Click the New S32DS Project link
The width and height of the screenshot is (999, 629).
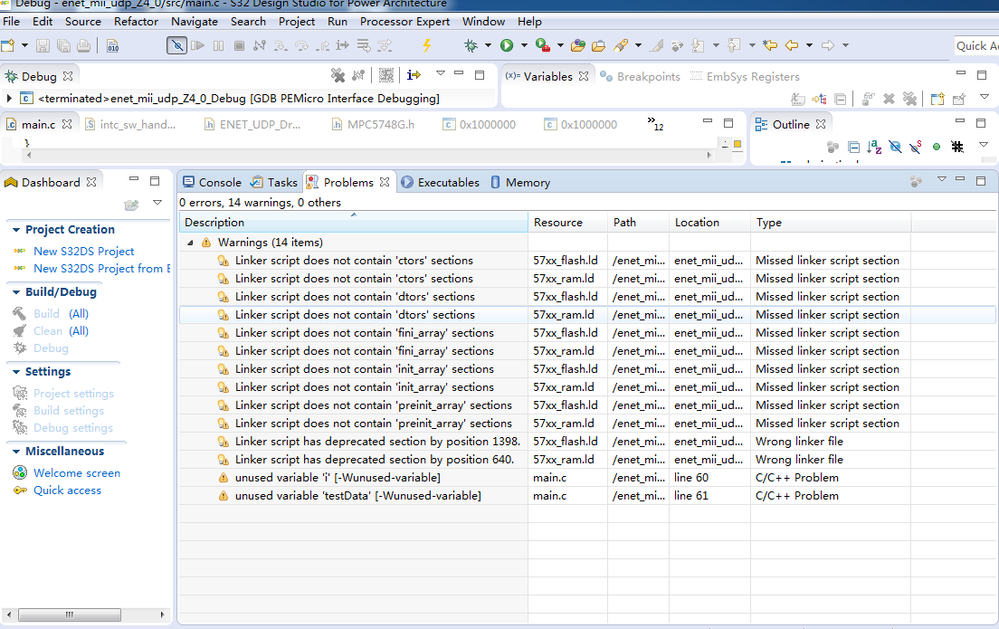pyautogui.click(x=83, y=251)
